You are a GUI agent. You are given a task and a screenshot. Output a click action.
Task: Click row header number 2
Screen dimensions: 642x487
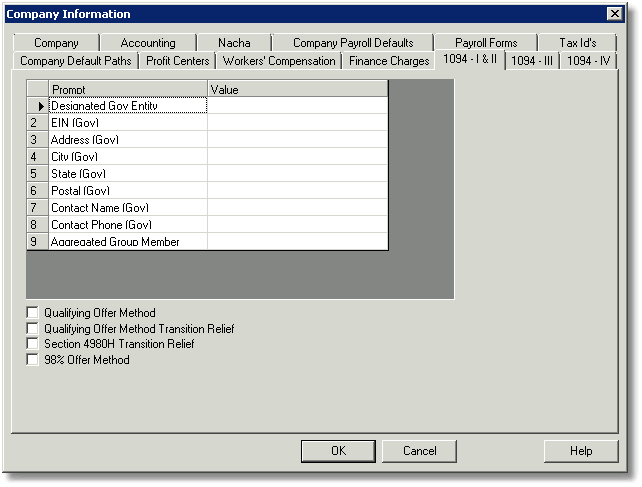tap(38, 122)
